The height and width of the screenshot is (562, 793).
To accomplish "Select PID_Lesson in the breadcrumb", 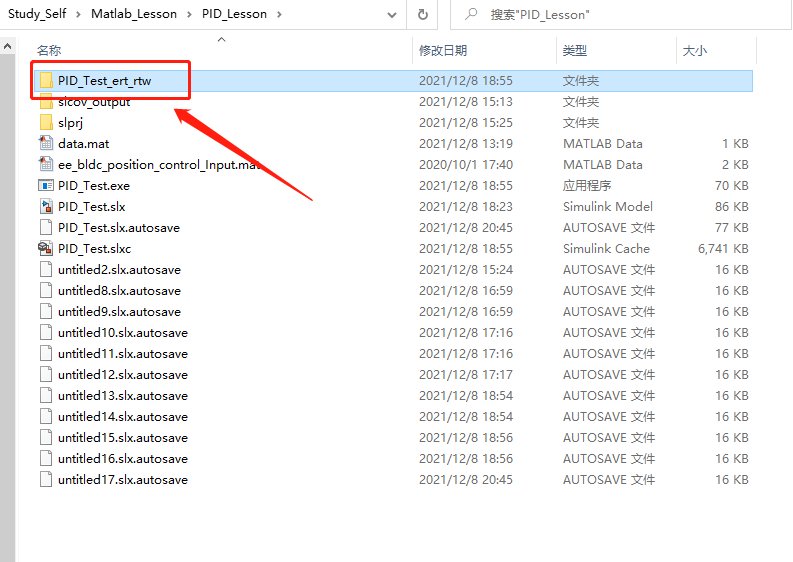I will click(x=234, y=14).
